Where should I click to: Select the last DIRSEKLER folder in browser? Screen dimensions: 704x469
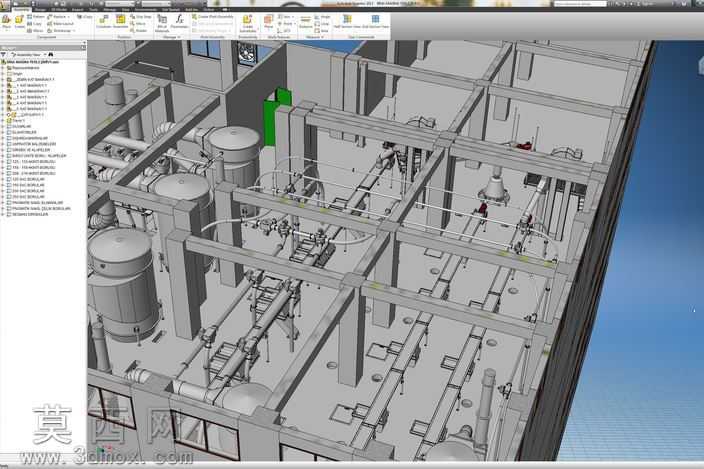tap(28, 214)
